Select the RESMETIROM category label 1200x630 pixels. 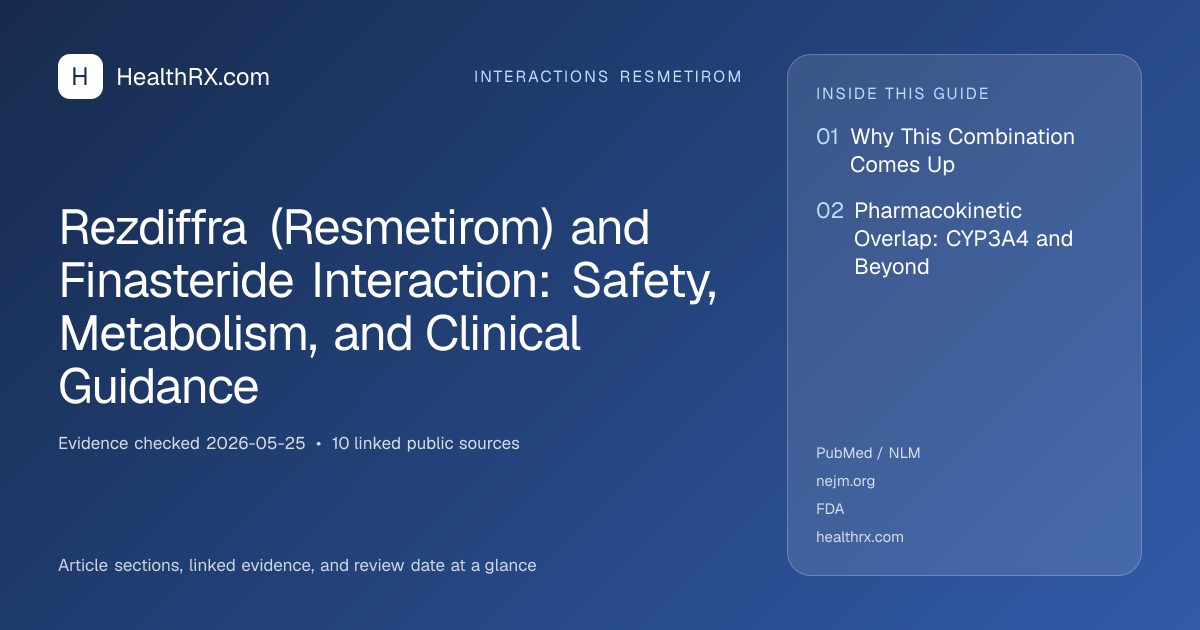[x=681, y=77]
